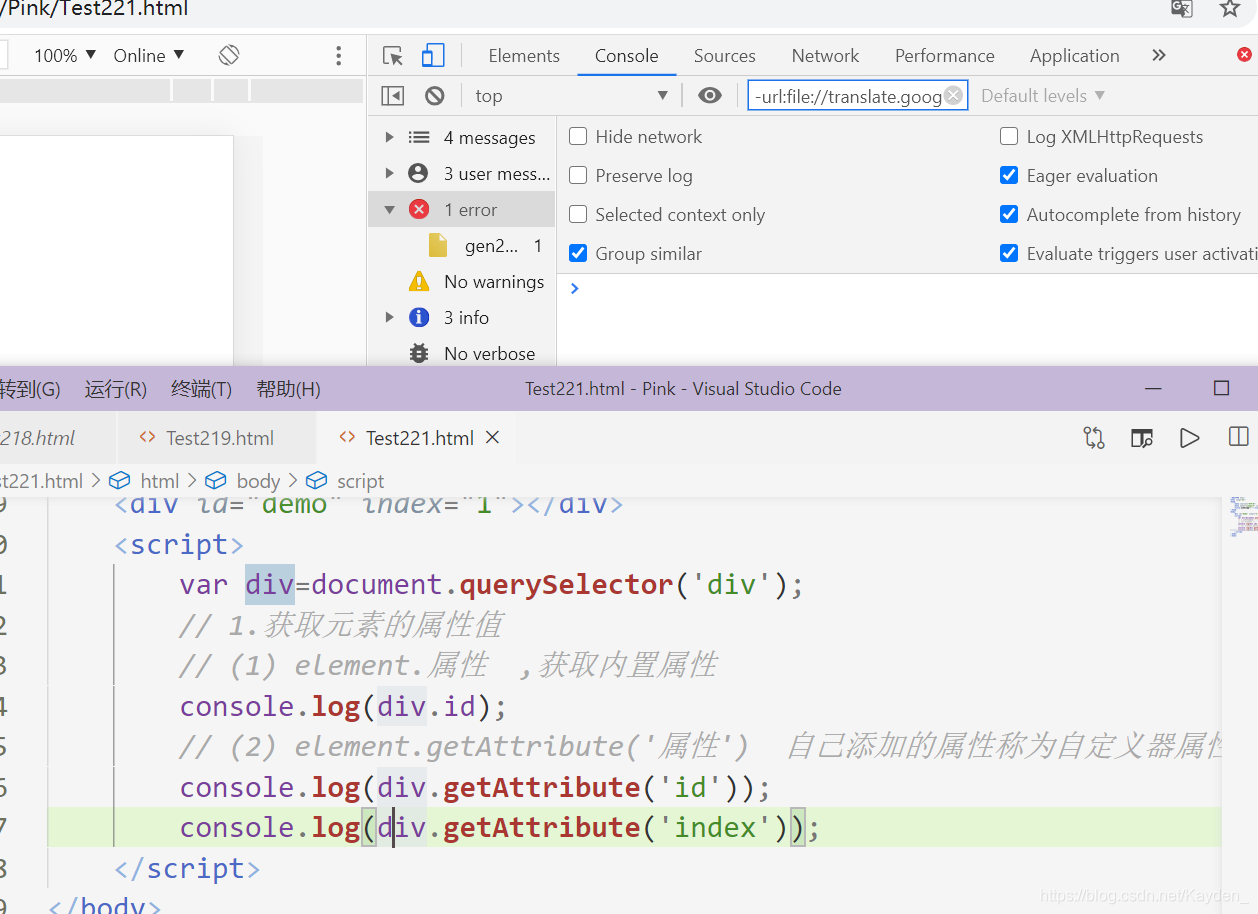Split the VS Code editor
The image size is (1258, 914).
tap(1238, 437)
